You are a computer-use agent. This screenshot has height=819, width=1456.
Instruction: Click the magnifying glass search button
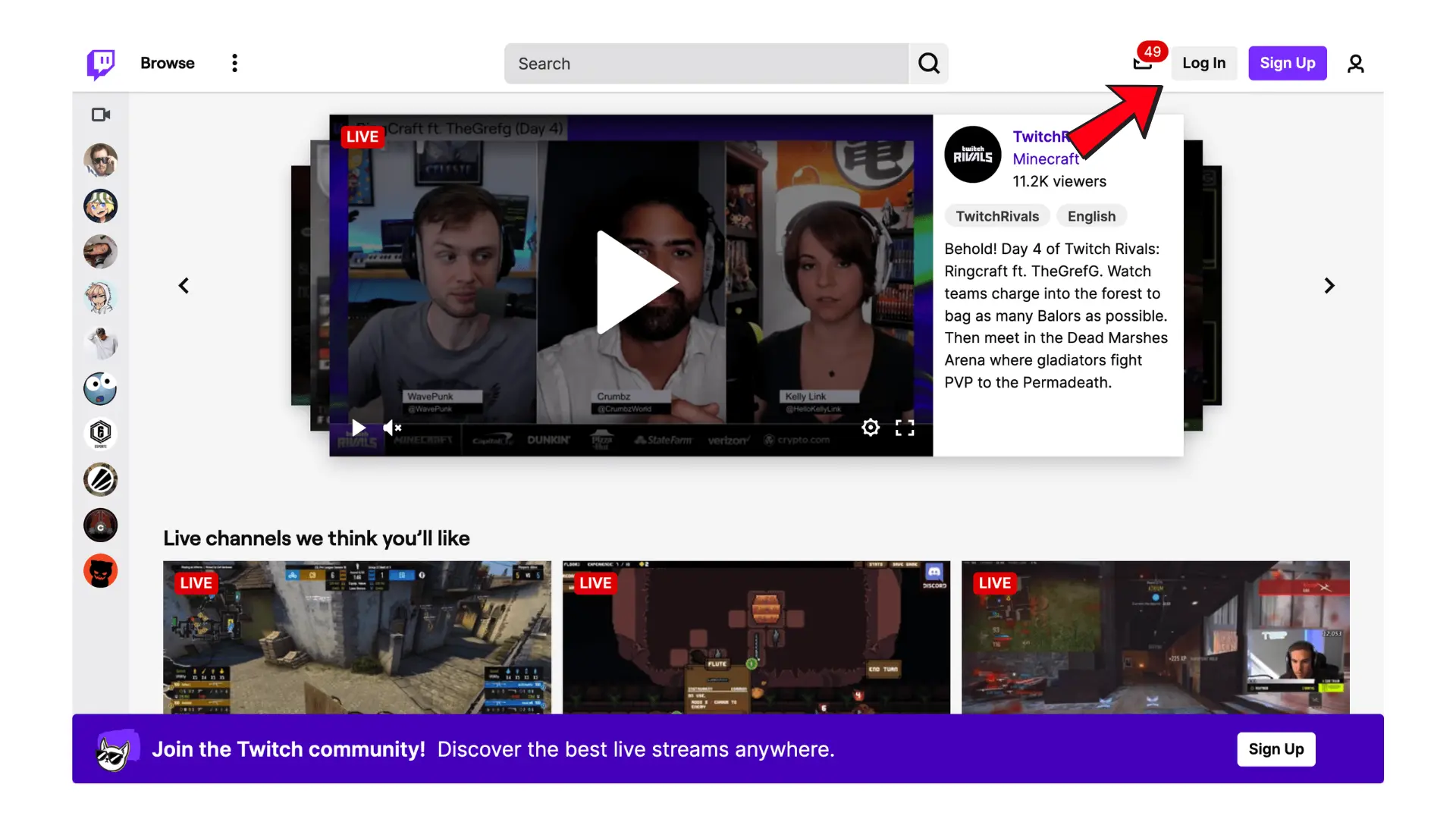point(929,64)
